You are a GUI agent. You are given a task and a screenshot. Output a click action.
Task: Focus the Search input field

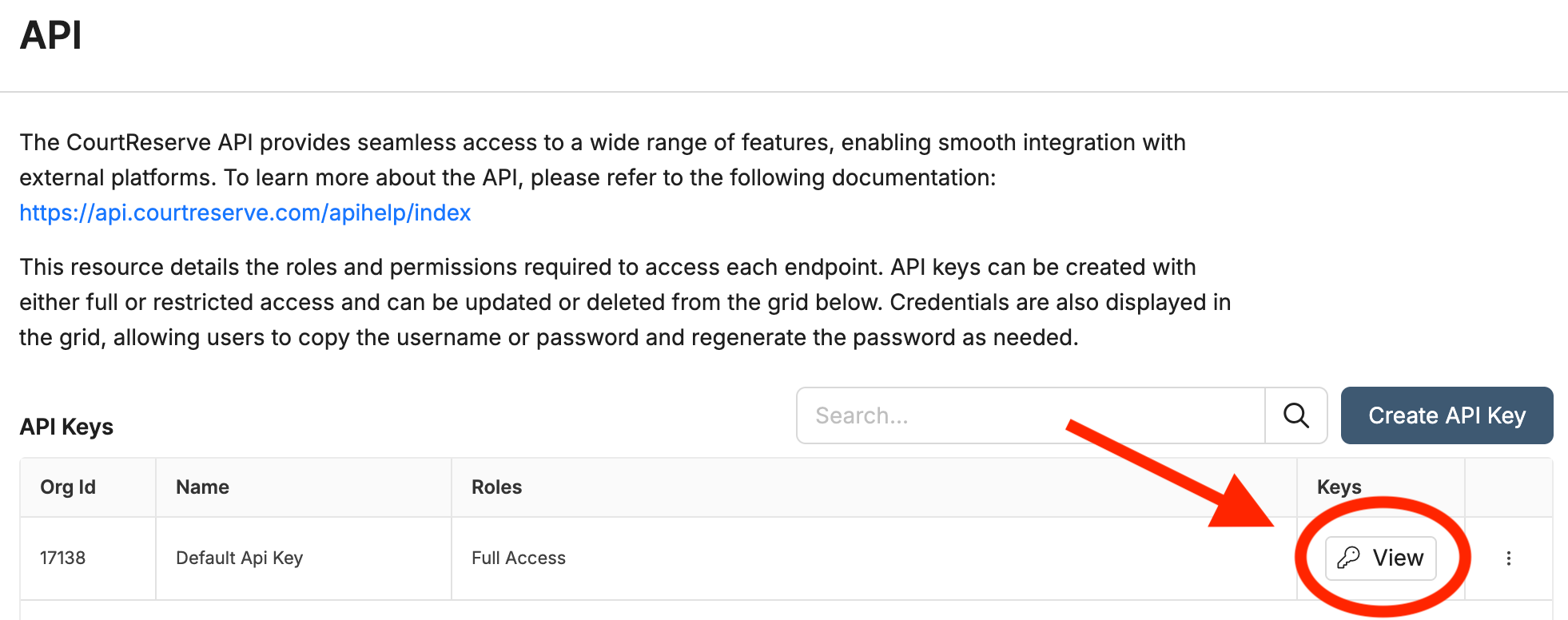tap(1031, 415)
